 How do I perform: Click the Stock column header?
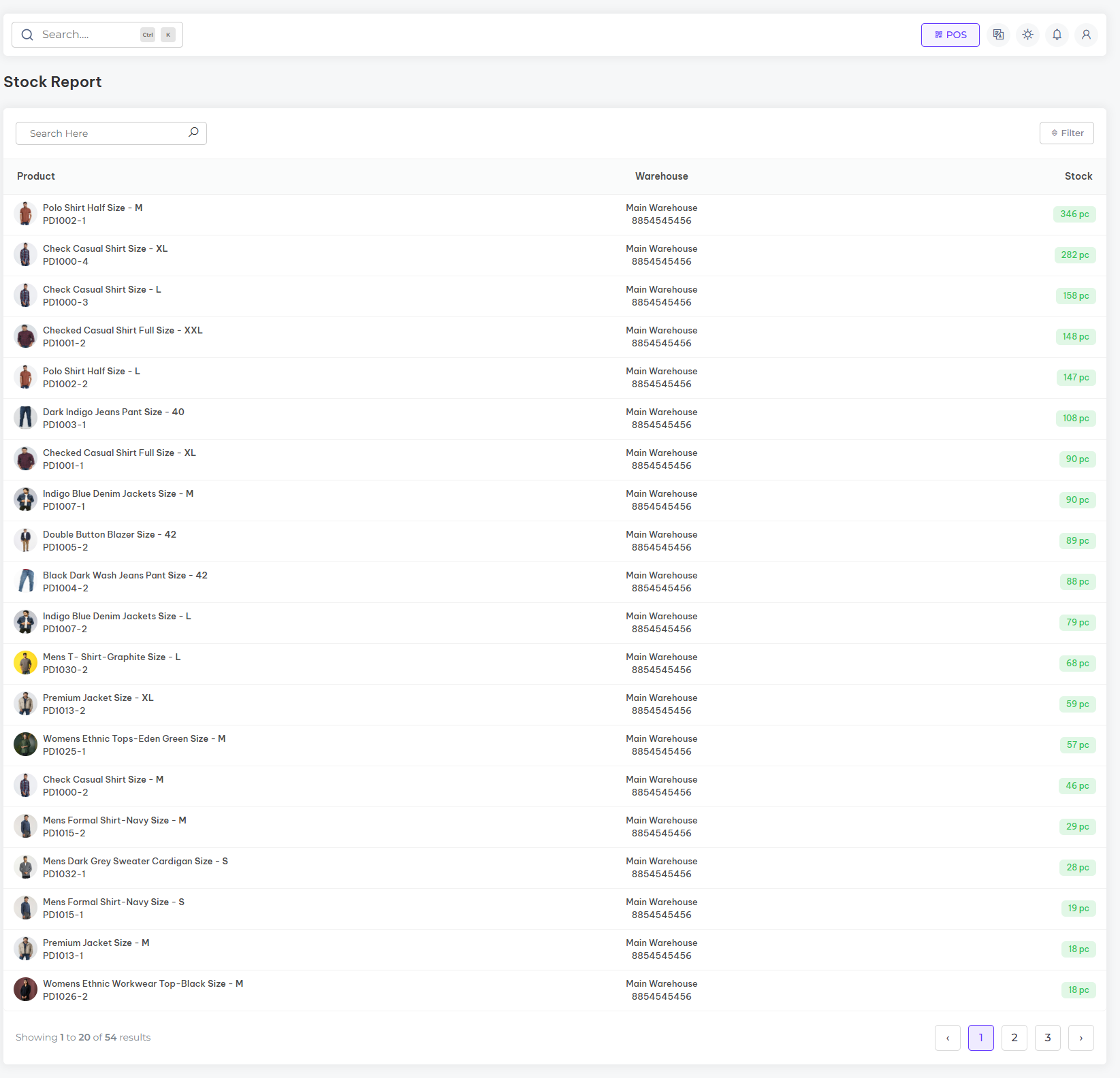(1078, 176)
